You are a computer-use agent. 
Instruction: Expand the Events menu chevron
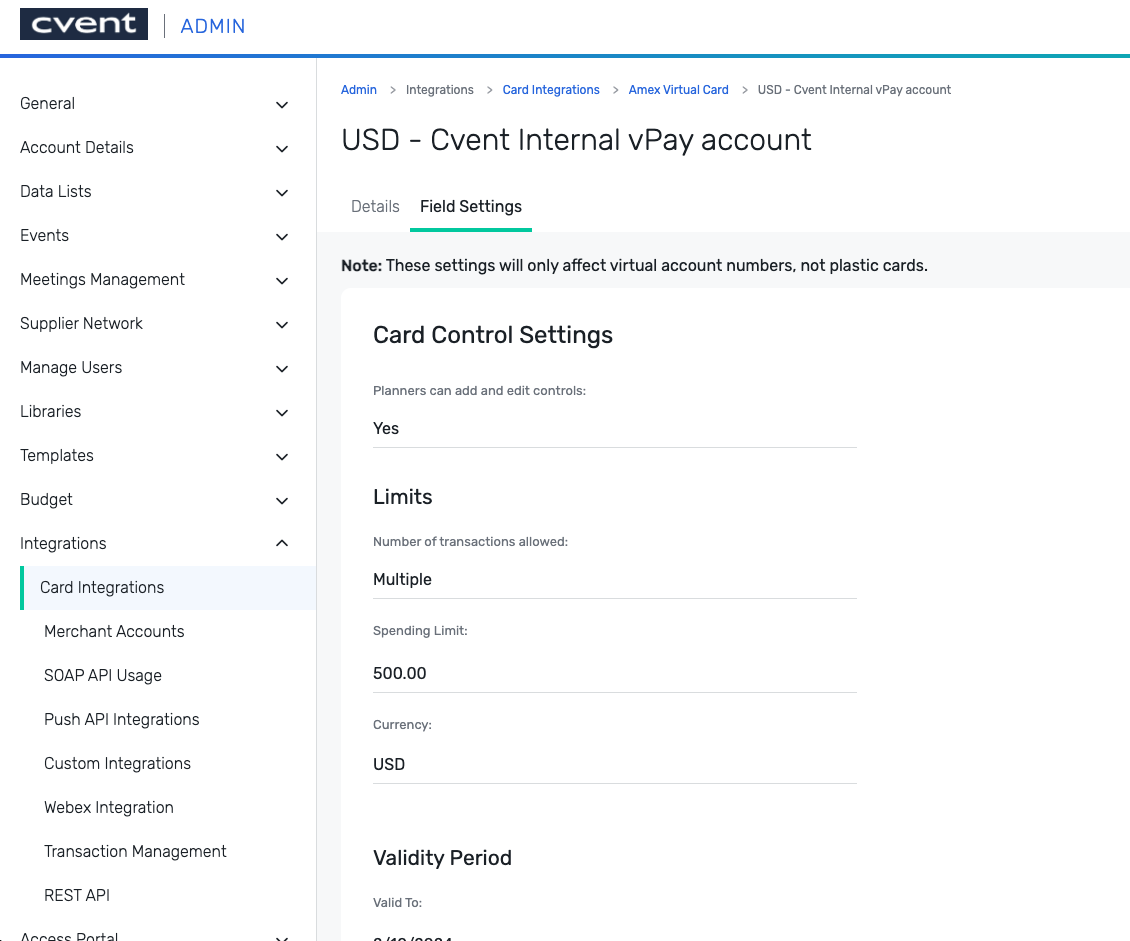click(x=282, y=236)
